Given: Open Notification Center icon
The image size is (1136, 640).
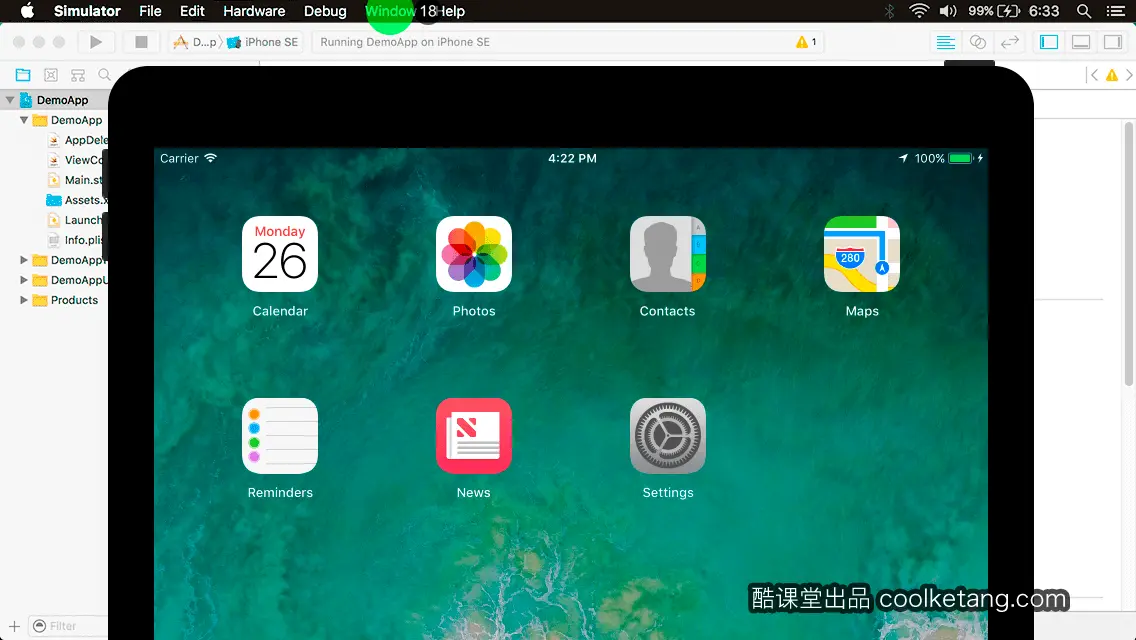Looking at the screenshot, I should coord(1116,11).
